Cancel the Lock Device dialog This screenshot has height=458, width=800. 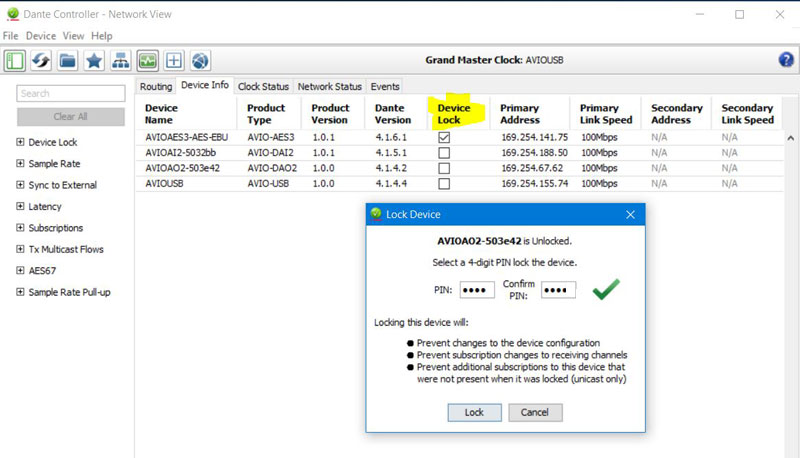(535, 412)
